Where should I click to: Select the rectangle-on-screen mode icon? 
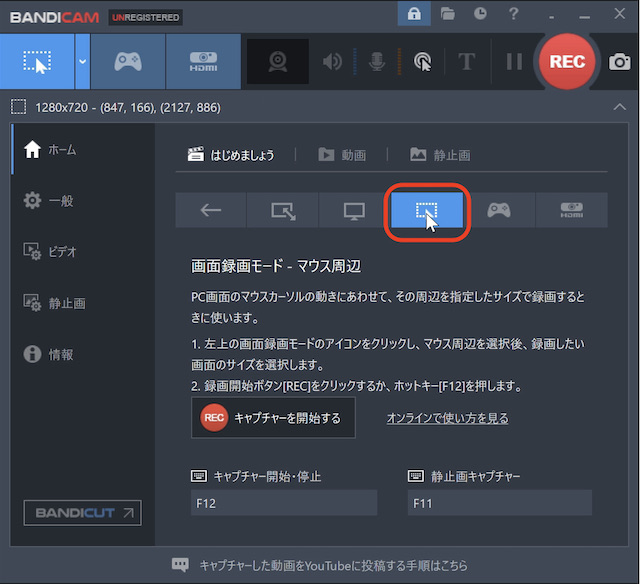point(283,210)
